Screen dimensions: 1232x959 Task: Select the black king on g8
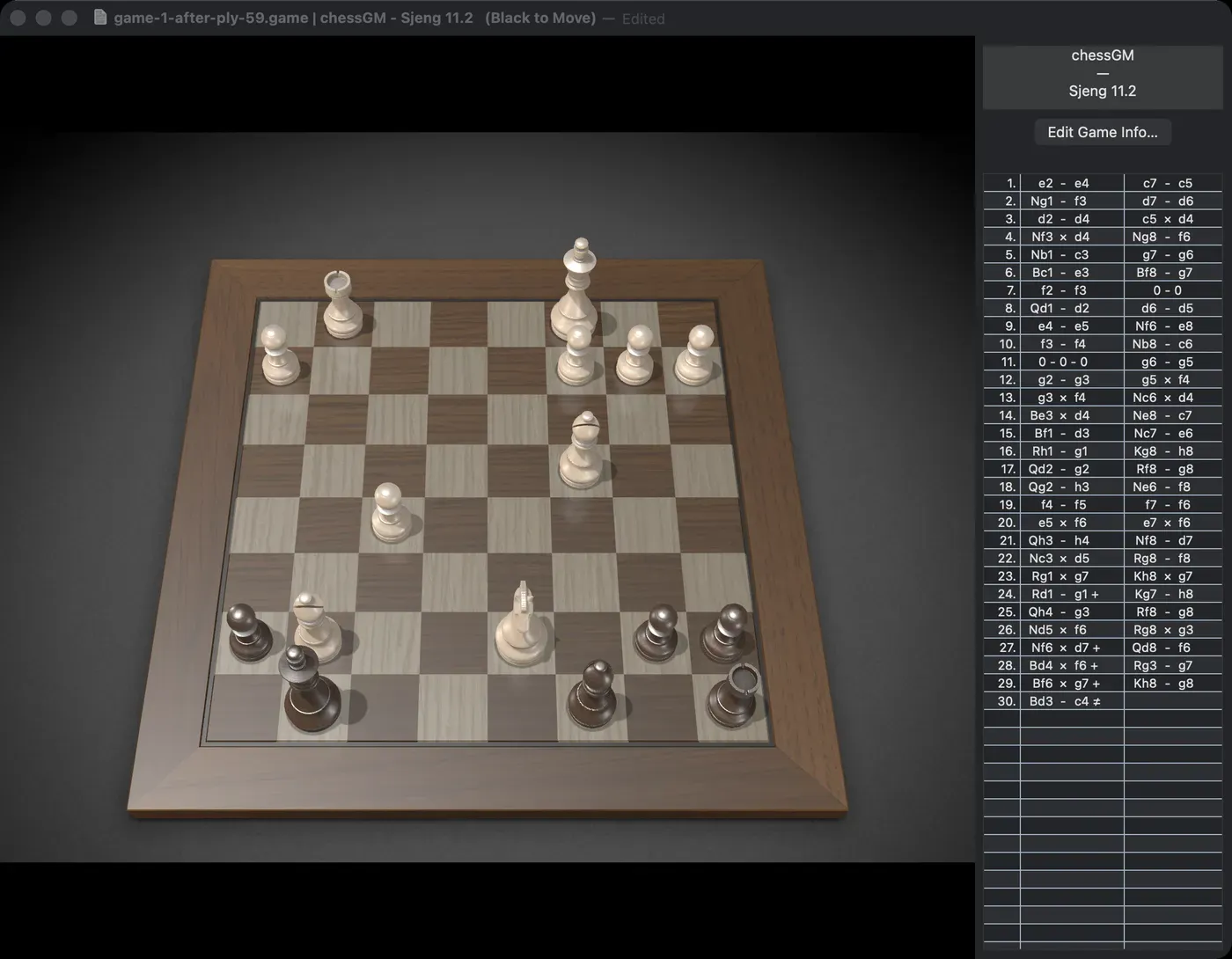click(x=309, y=688)
